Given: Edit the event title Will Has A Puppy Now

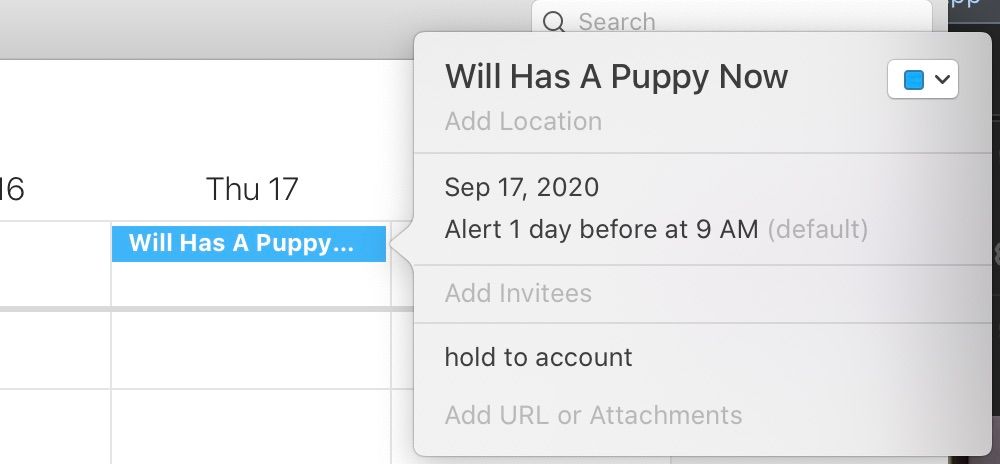Looking at the screenshot, I should click(x=616, y=77).
